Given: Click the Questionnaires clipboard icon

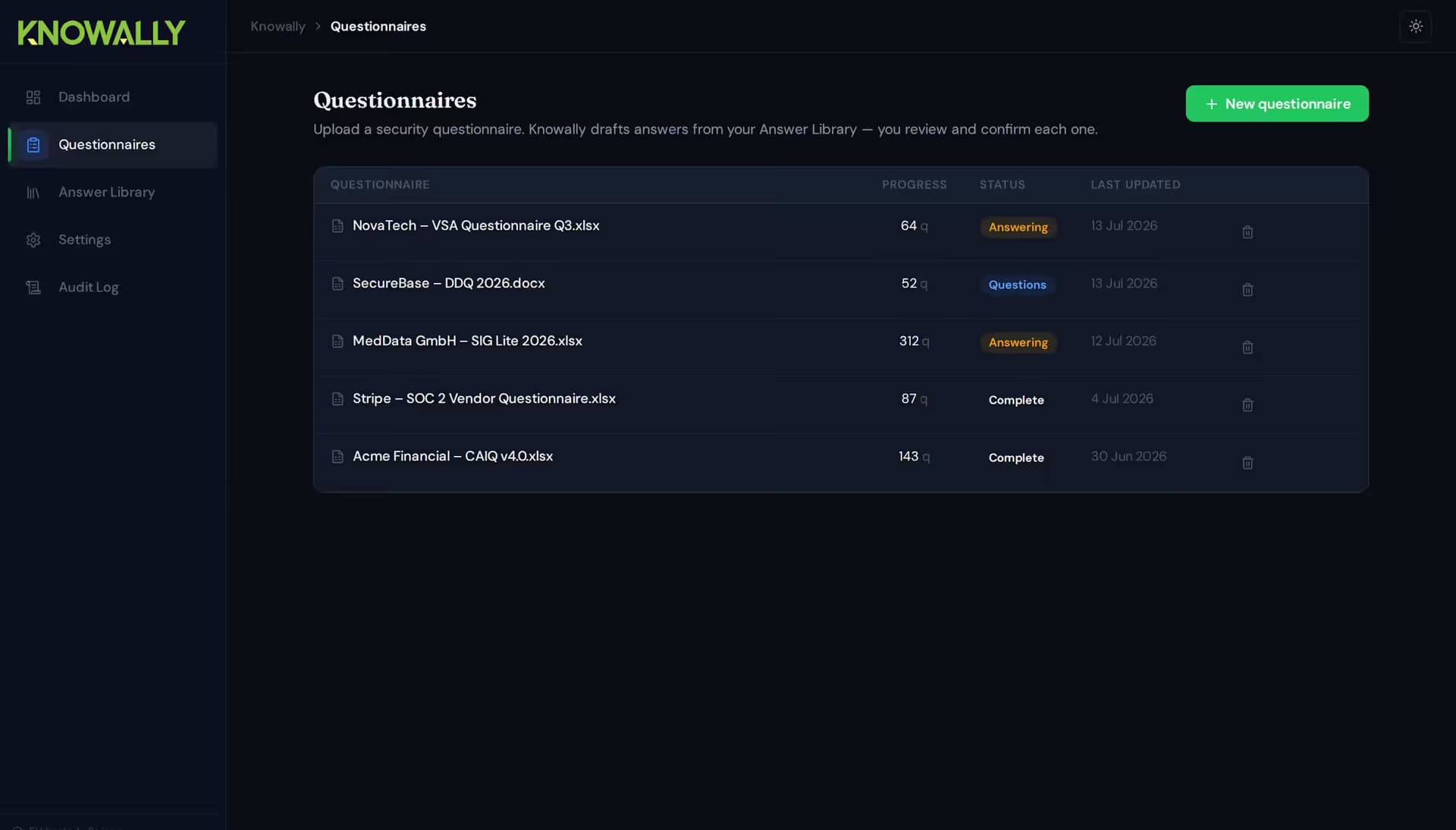Looking at the screenshot, I should coord(33,145).
